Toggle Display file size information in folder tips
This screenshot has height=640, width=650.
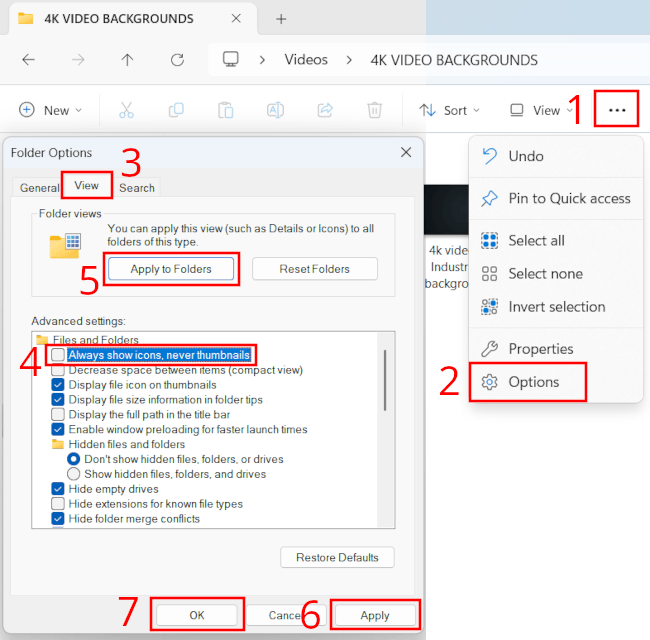point(58,400)
